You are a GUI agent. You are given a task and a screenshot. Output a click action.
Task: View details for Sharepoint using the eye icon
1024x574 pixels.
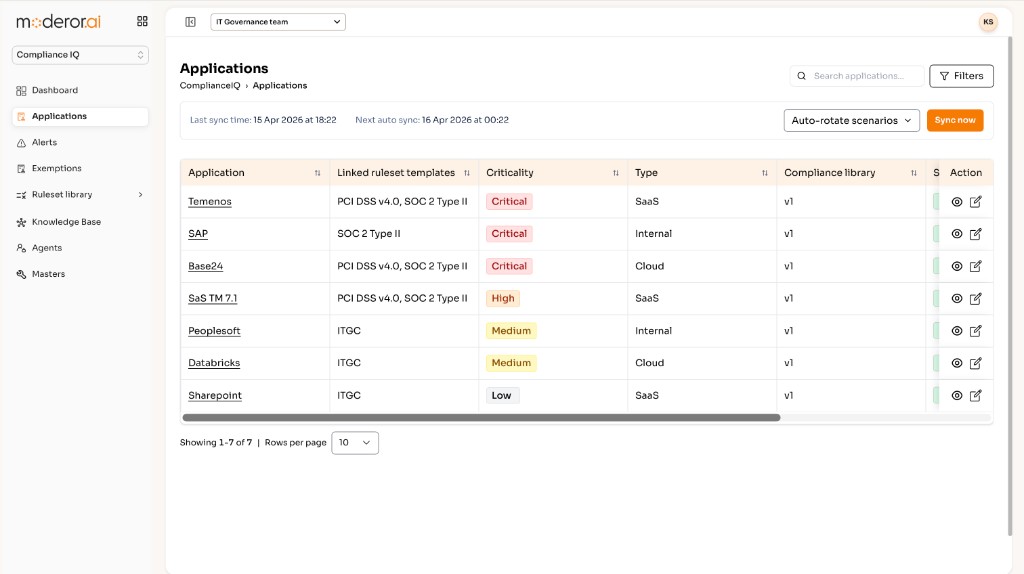(957, 396)
